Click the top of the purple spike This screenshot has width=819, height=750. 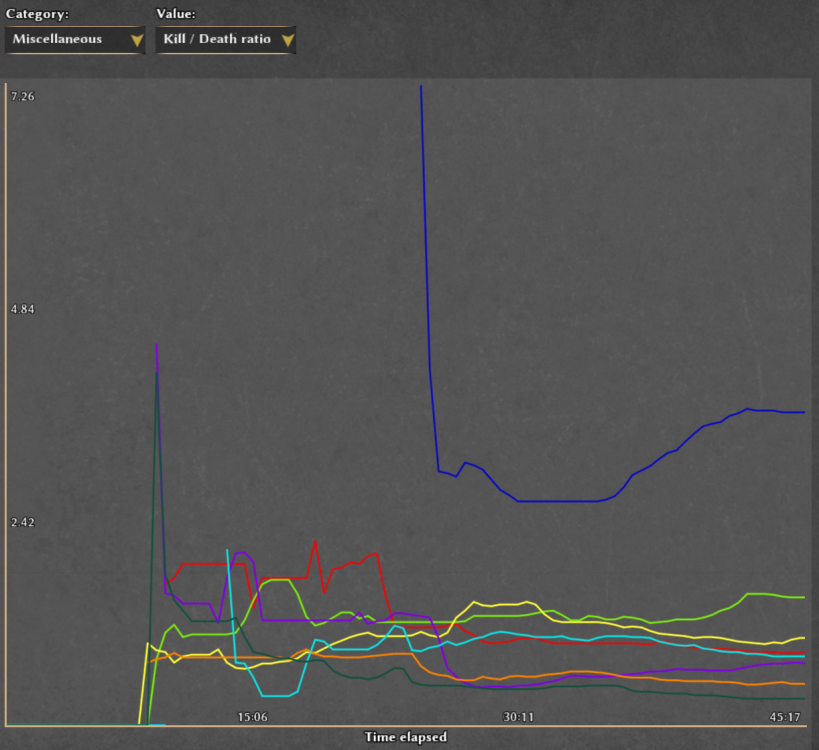[157, 345]
